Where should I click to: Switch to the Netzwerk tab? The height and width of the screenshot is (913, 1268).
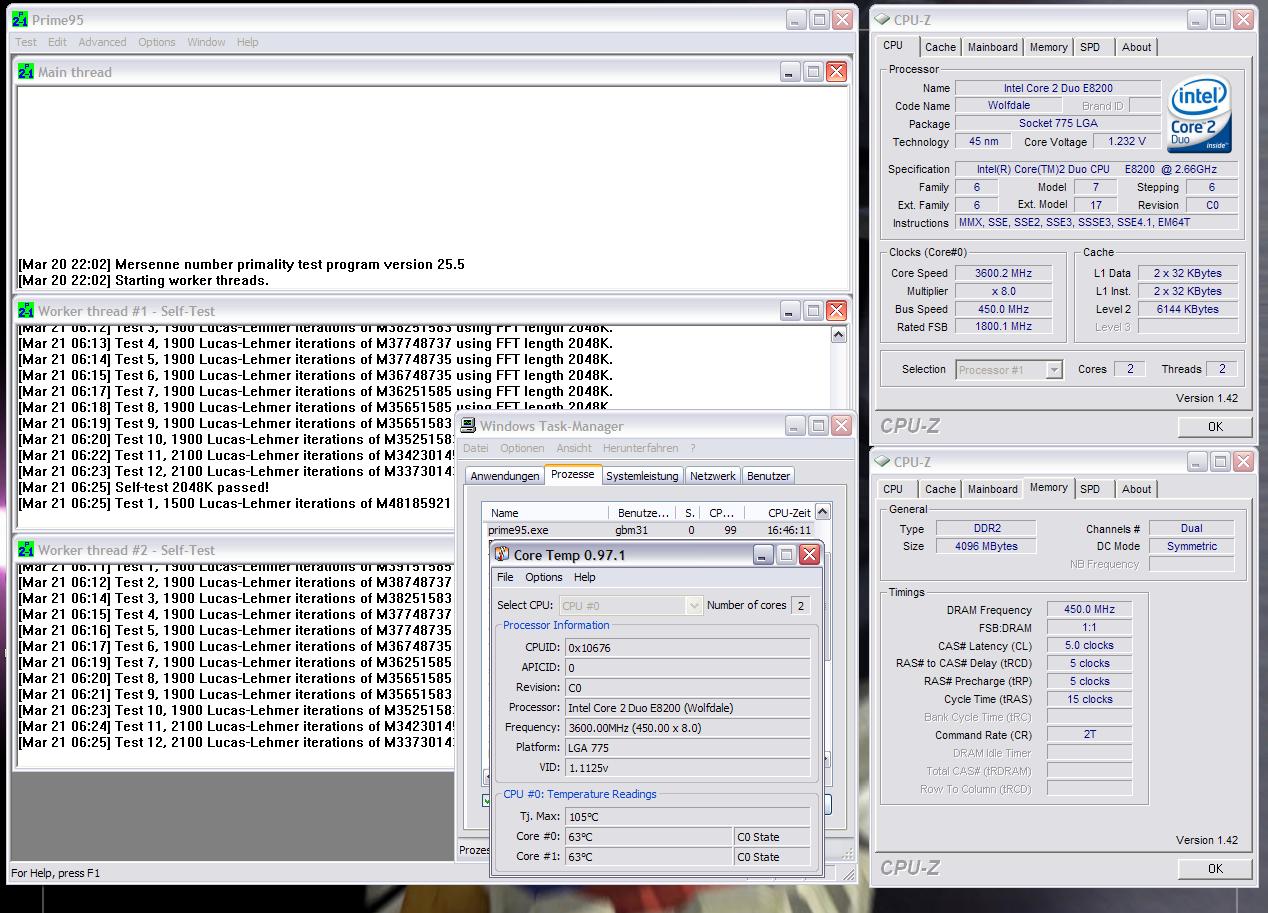tap(713, 476)
